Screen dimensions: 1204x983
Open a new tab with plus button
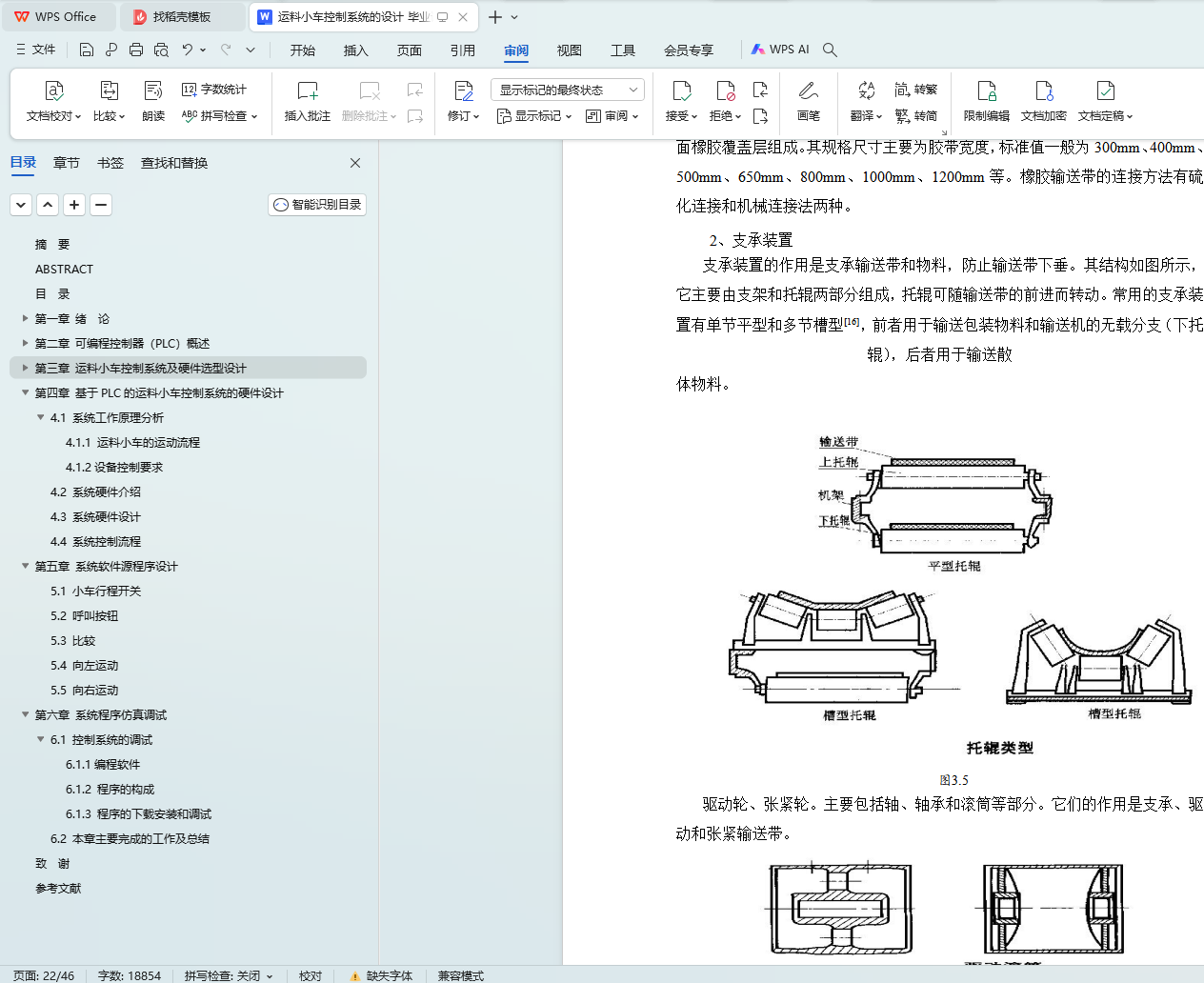494,16
